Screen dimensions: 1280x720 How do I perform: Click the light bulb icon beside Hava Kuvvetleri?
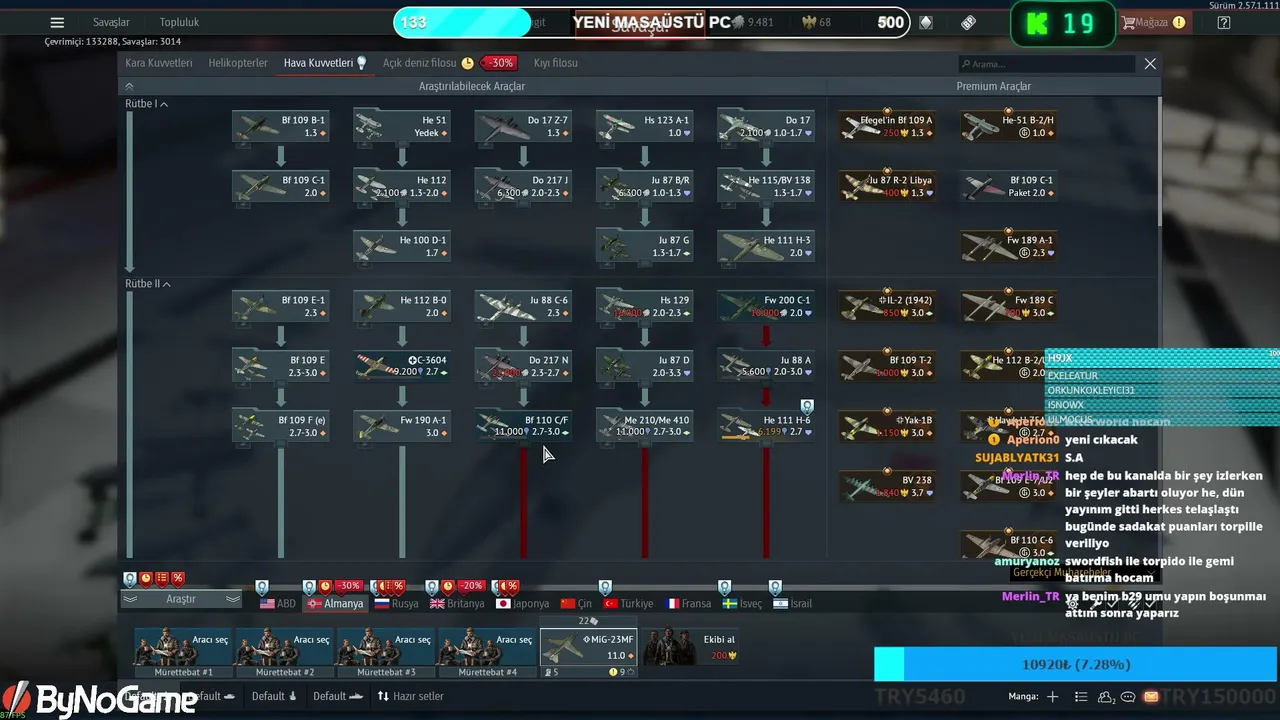click(362, 63)
